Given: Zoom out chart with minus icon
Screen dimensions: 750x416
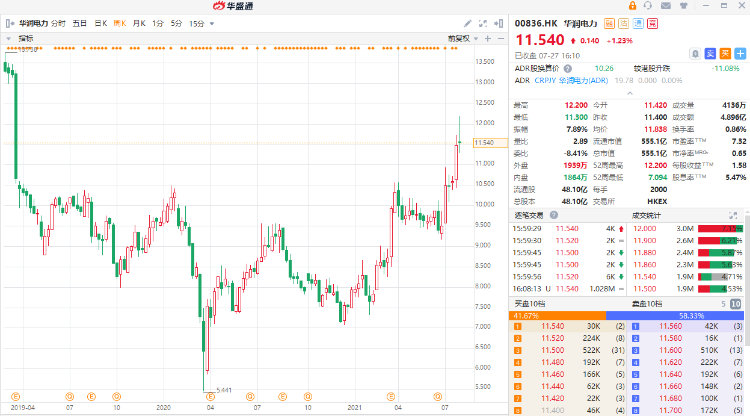Looking at the screenshot, I should 501,38.
